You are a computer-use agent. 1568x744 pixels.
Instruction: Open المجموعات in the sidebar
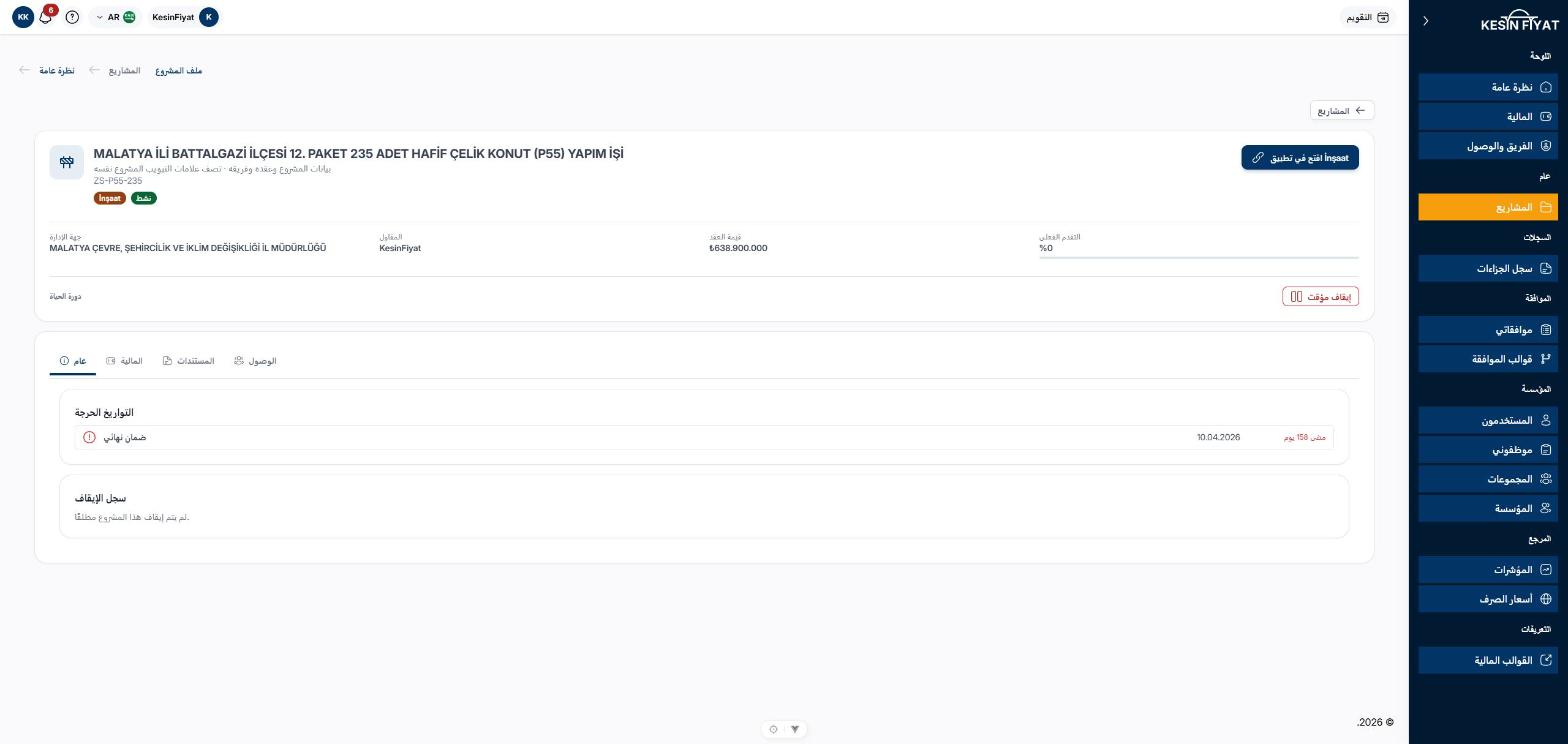click(1488, 479)
